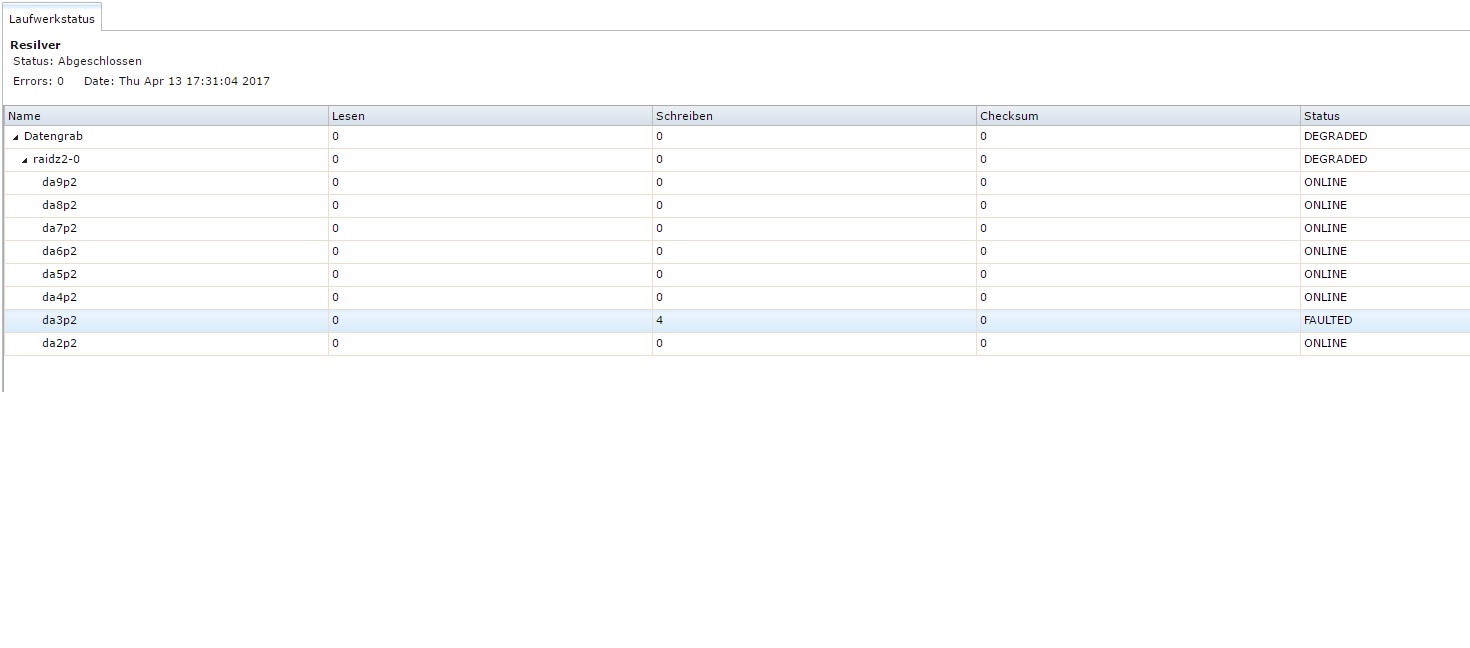Collapse the Datengrab pool tree node
Viewport: 1470px width, 648px height.
point(16,137)
